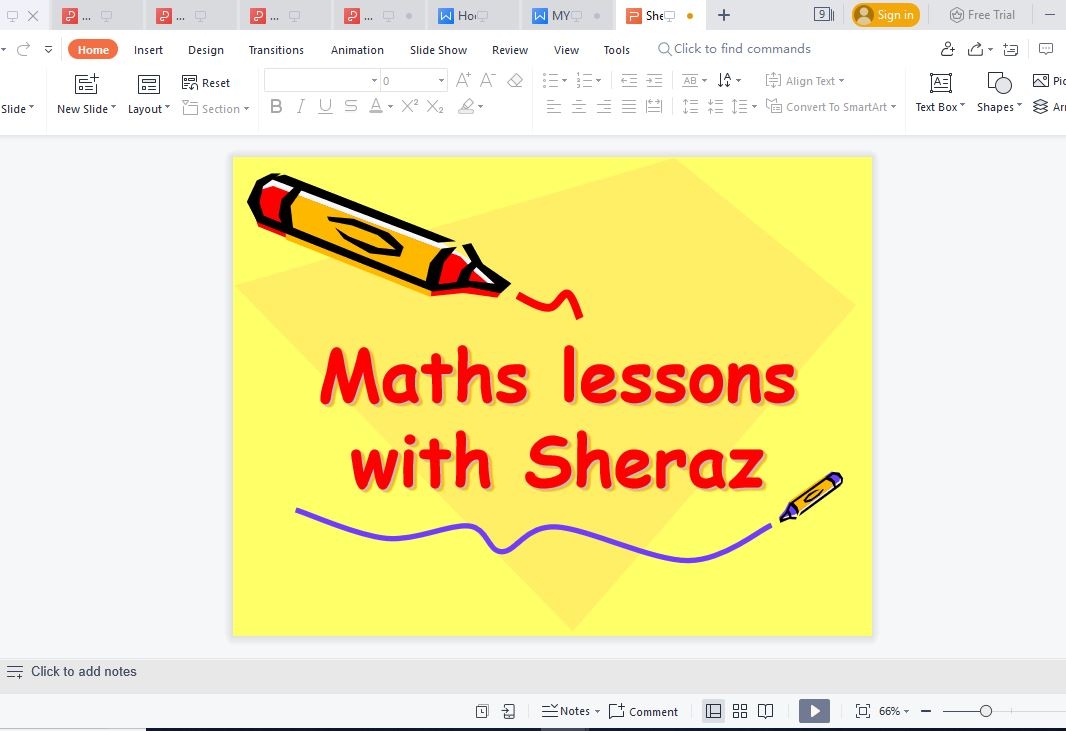This screenshot has width=1066, height=731.
Task: Open the Insert ribbon tab
Action: pyautogui.click(x=148, y=50)
